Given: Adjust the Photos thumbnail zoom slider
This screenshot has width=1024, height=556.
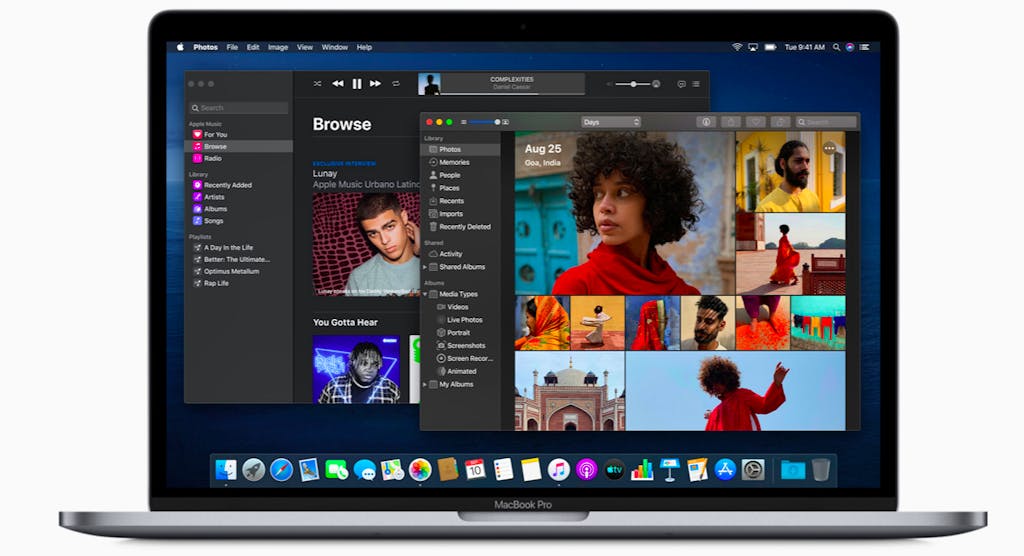Looking at the screenshot, I should [485, 122].
